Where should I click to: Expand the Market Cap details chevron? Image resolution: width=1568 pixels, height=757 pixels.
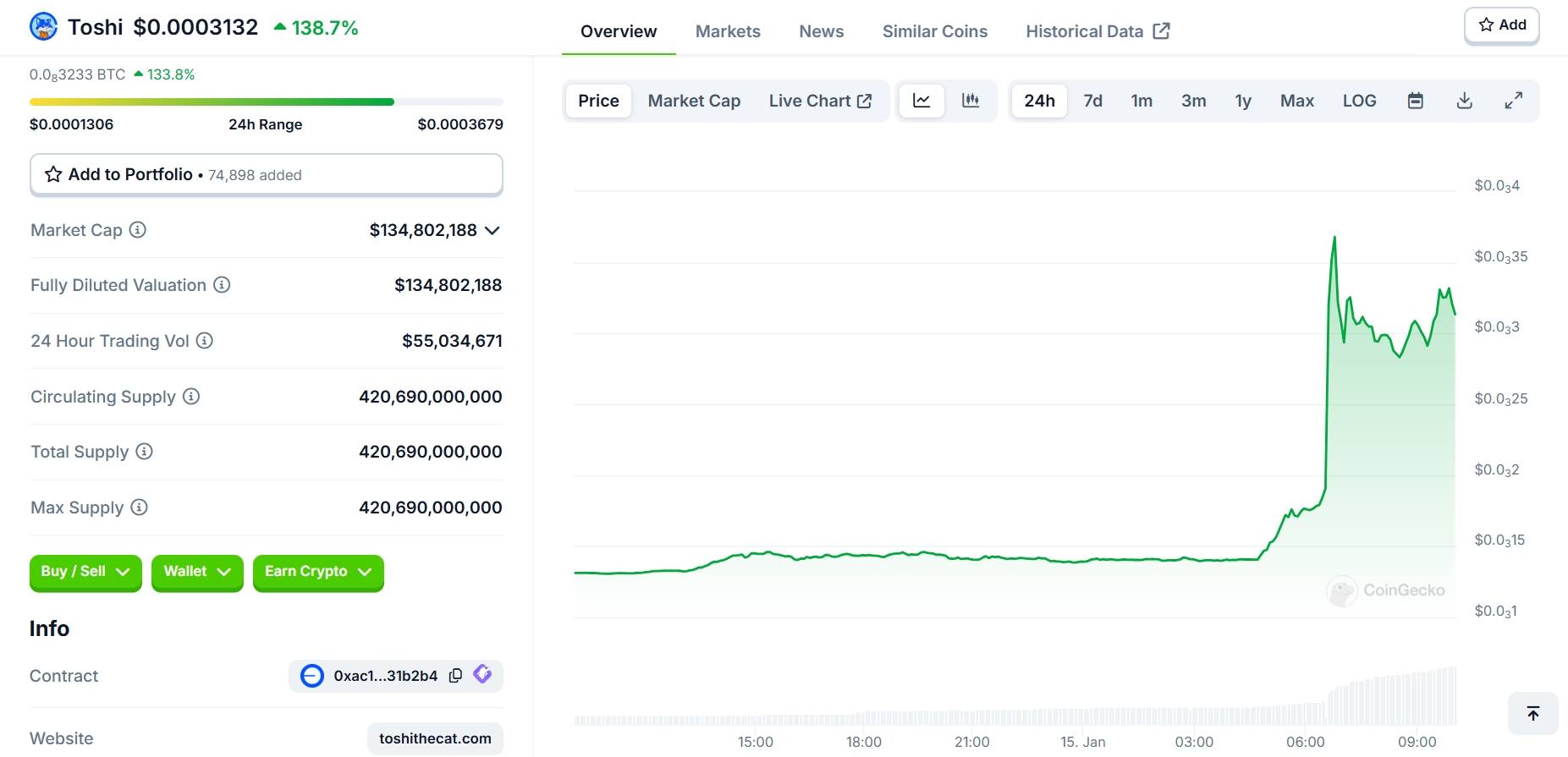[492, 230]
